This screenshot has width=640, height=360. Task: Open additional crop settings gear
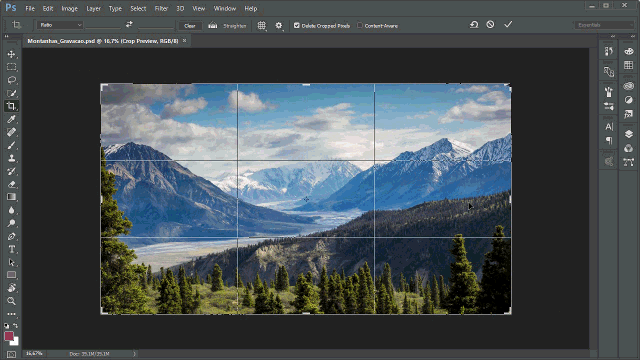coord(279,25)
